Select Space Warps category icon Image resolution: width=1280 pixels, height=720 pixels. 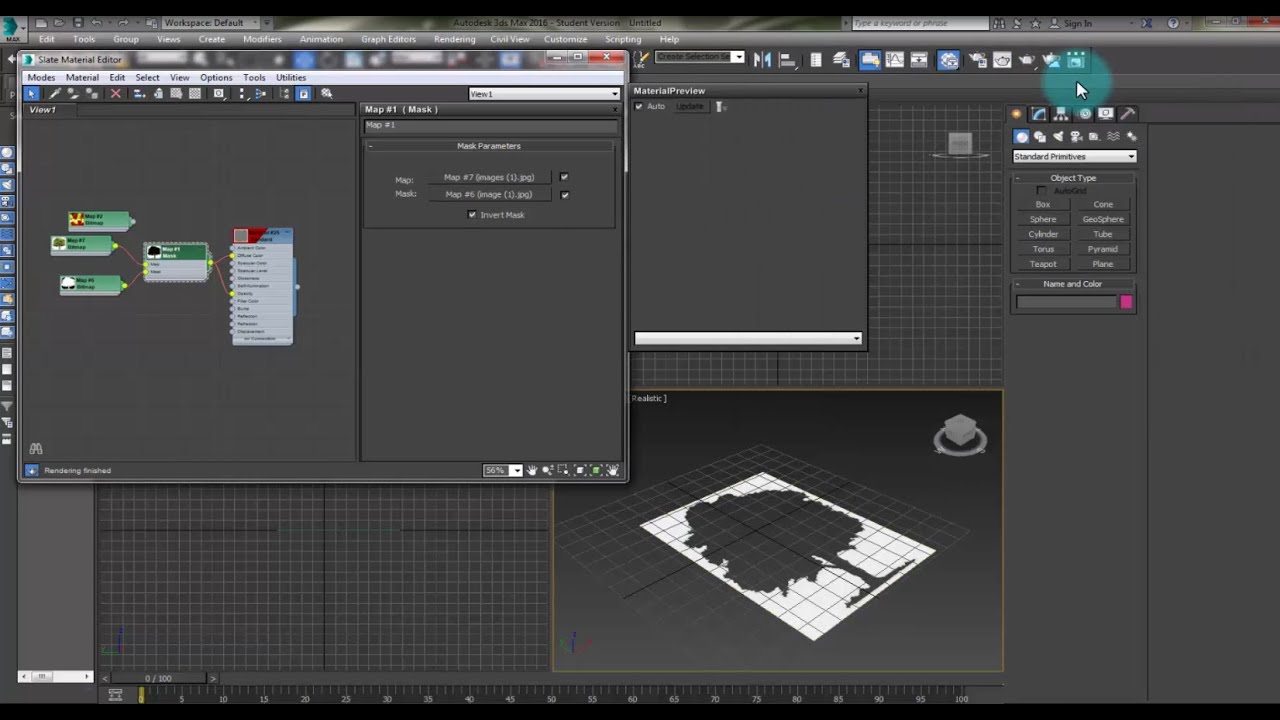1113,137
